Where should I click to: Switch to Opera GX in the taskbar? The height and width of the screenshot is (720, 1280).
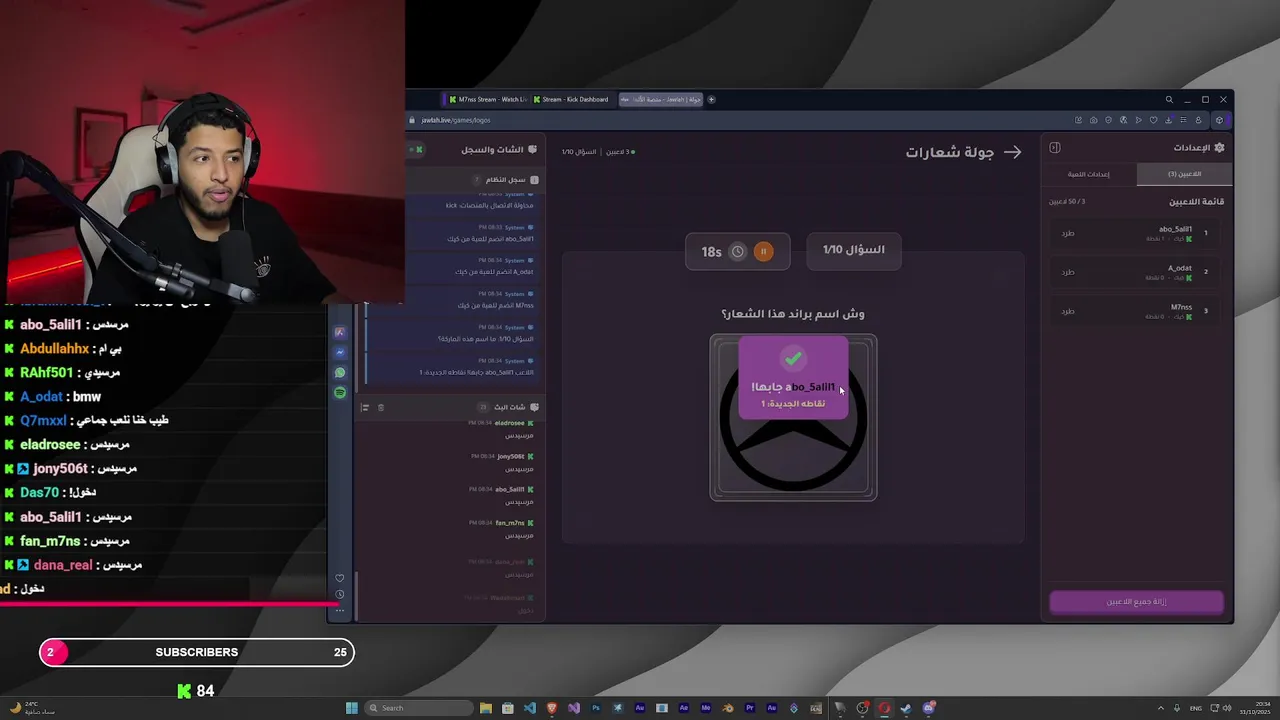tap(884, 708)
